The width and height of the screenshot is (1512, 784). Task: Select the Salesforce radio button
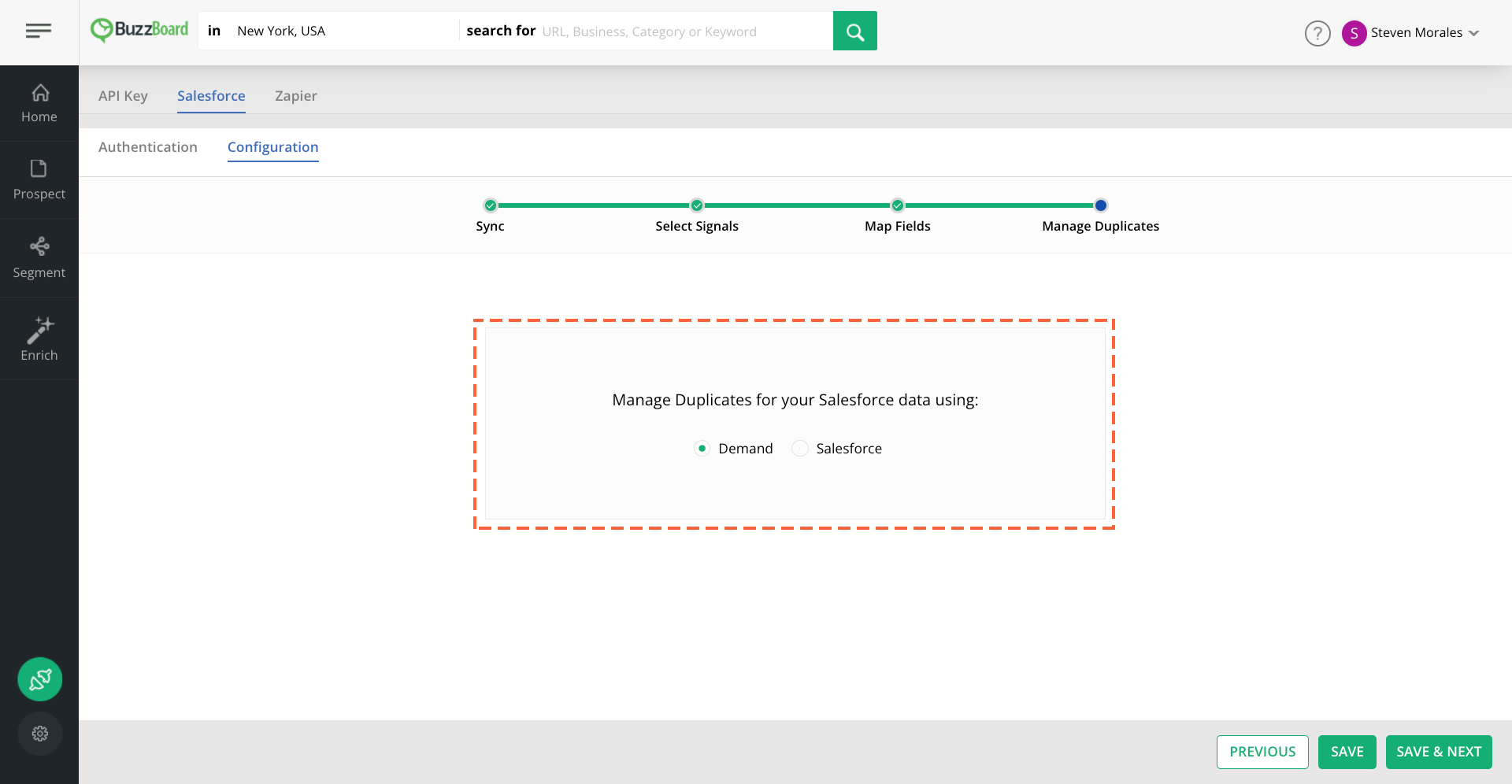point(800,449)
